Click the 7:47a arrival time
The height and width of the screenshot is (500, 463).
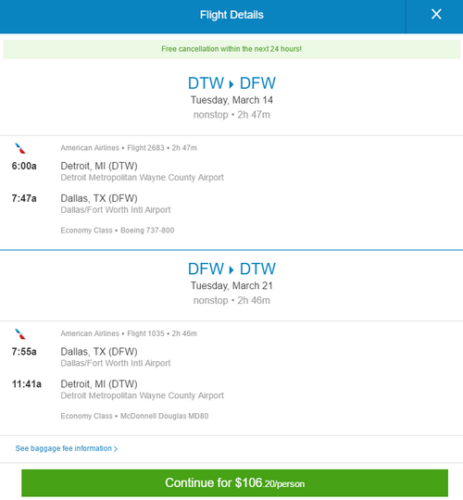coord(24,198)
